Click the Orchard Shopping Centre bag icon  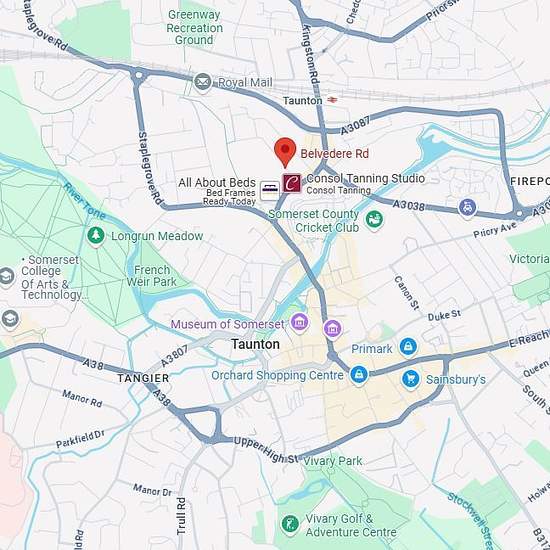coord(358,375)
